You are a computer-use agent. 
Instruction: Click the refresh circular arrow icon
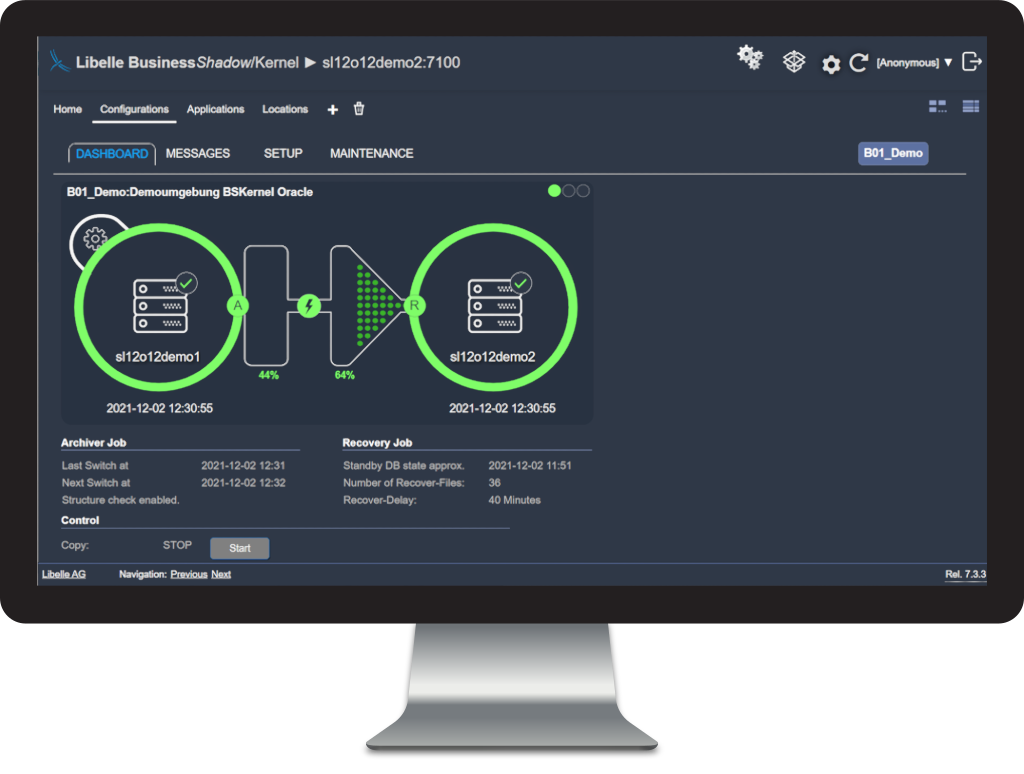859,63
